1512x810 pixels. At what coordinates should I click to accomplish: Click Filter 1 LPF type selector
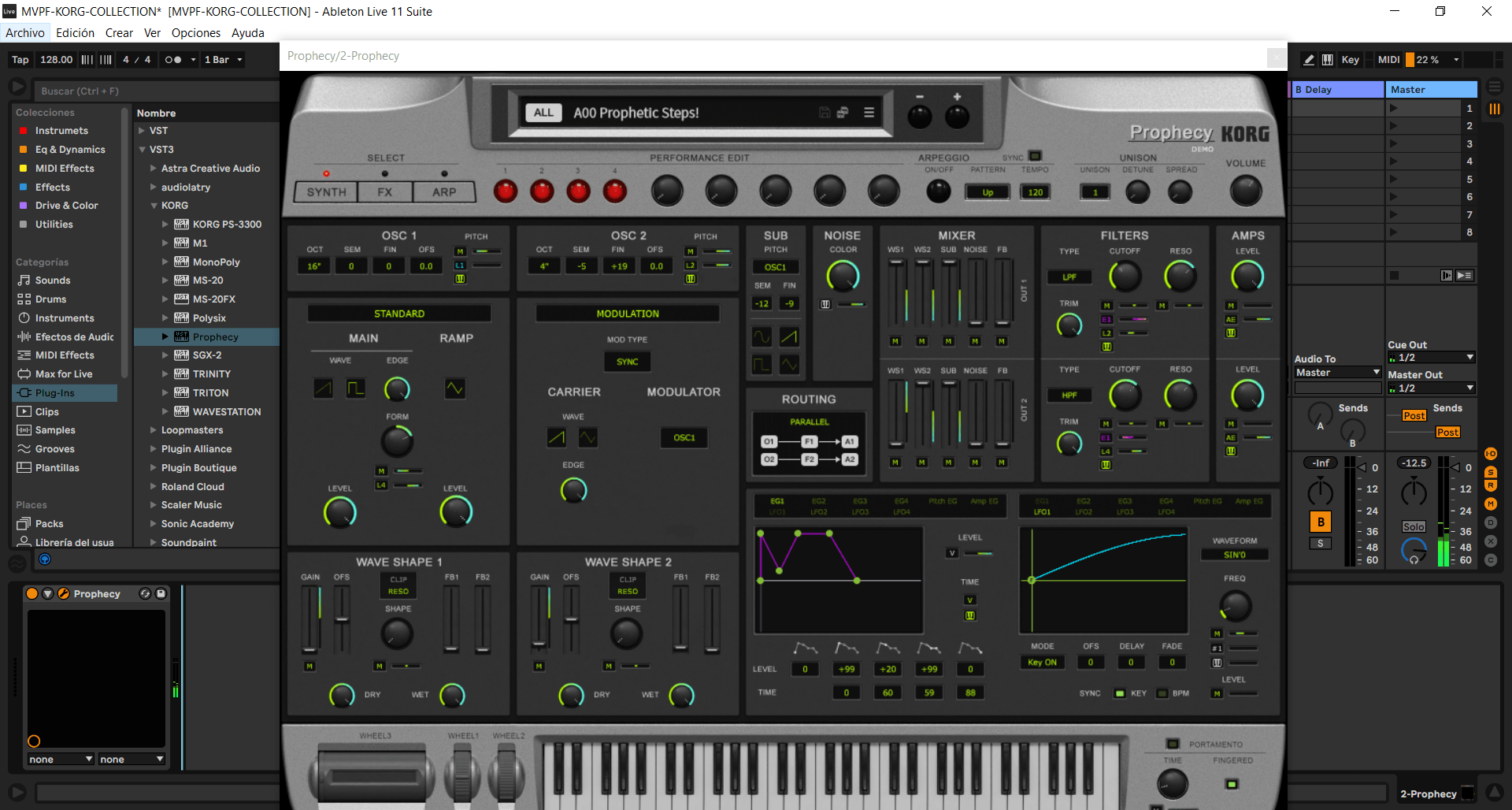[x=1069, y=277]
